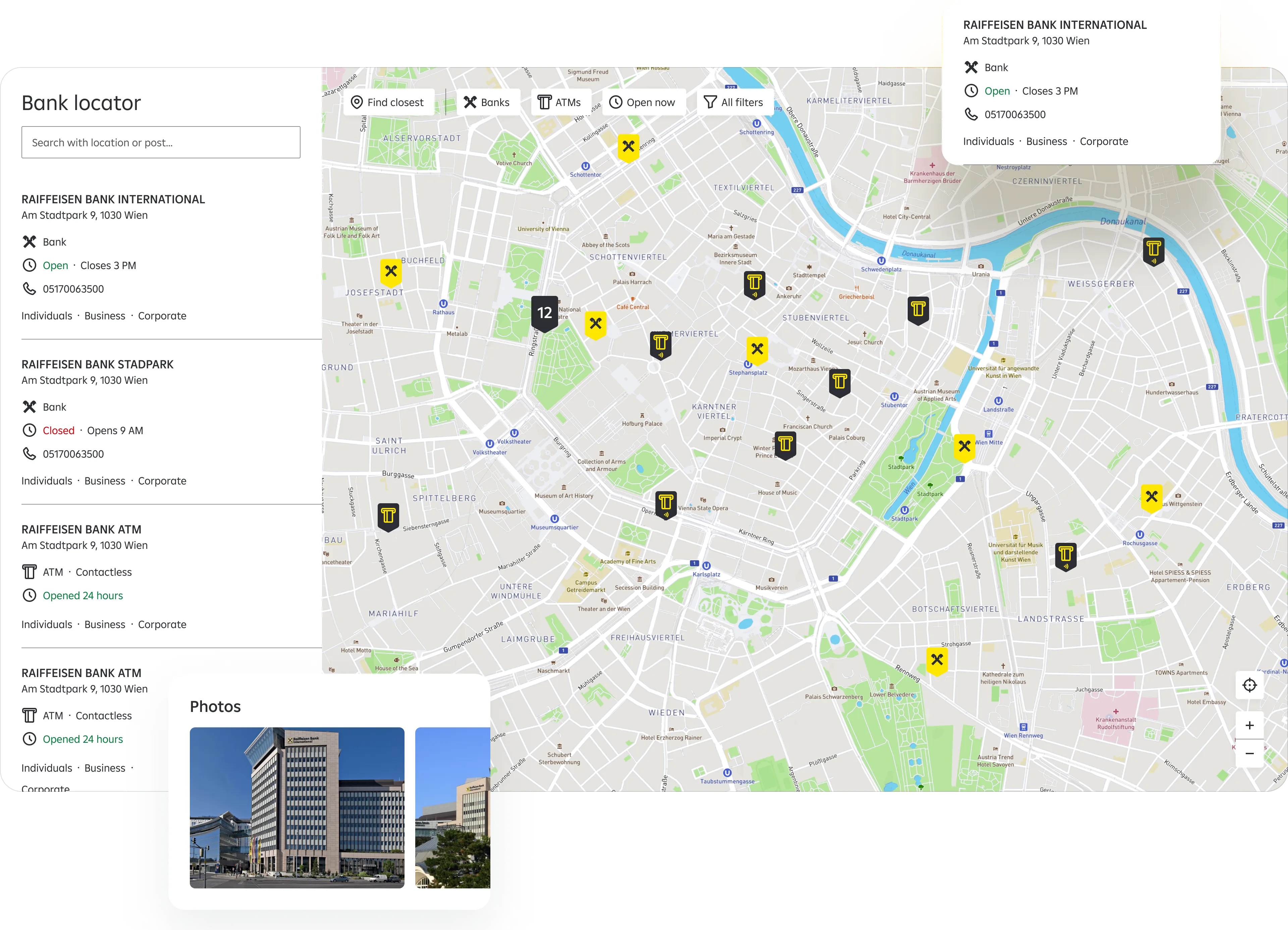This screenshot has width=1288, height=930.
Task: Click the locate me crosshair icon
Action: click(x=1249, y=685)
